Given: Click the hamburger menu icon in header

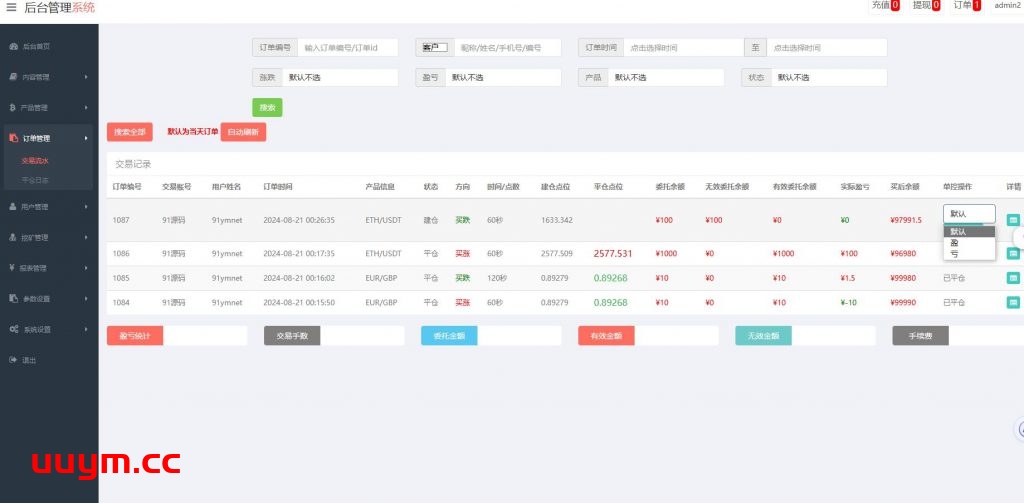Looking at the screenshot, I should click(11, 7).
